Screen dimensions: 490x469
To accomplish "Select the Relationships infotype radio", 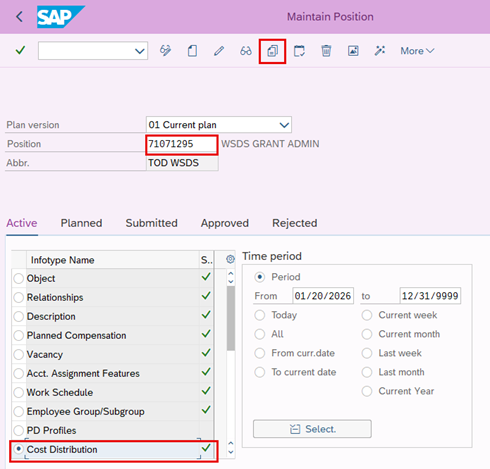I will click(19, 297).
